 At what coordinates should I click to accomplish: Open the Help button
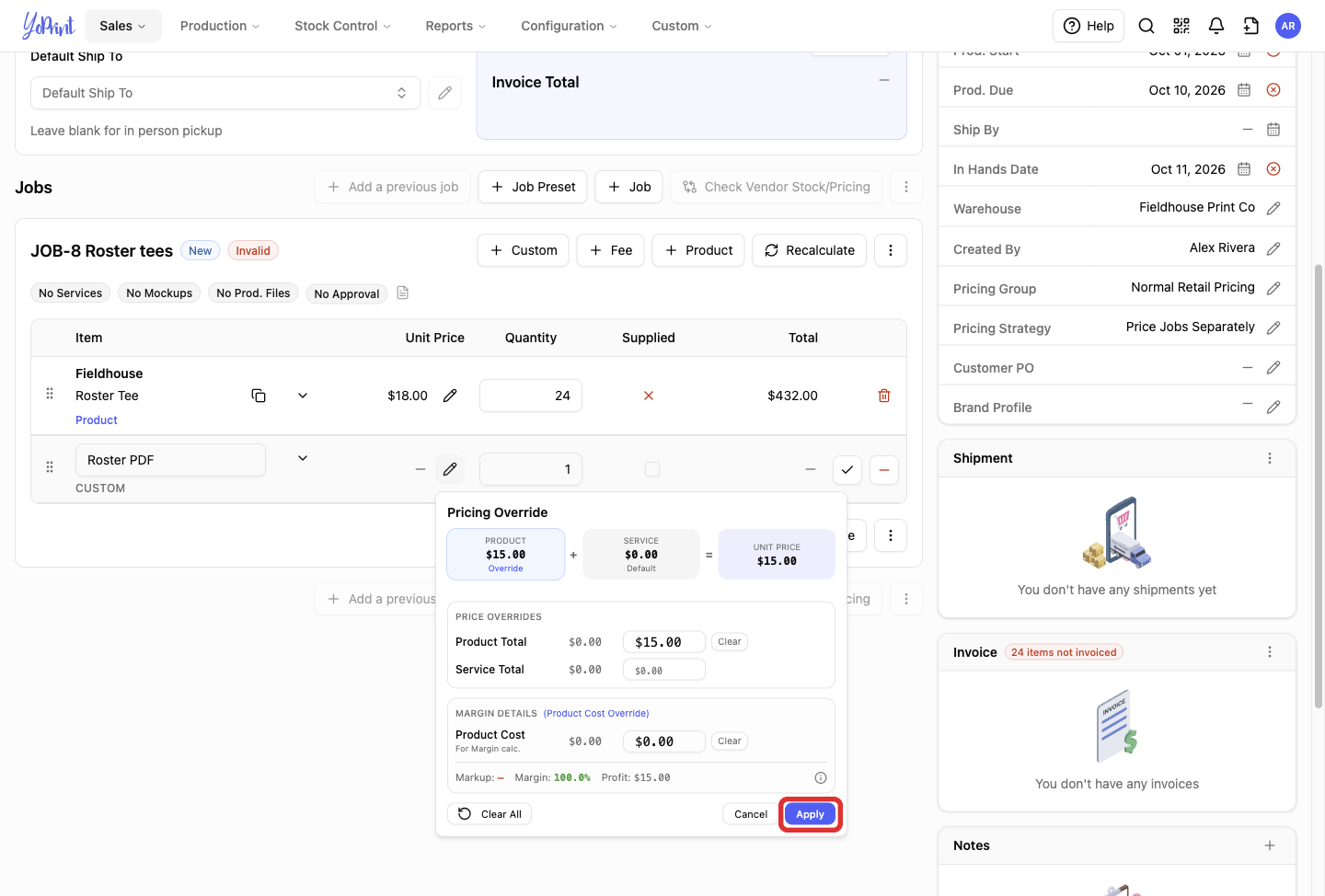point(1089,26)
